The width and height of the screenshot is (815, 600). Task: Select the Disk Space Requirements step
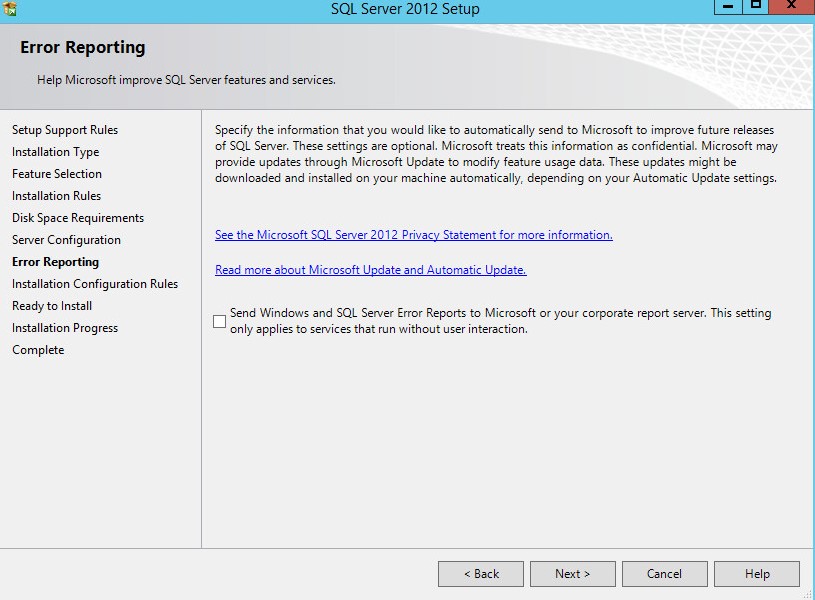click(x=78, y=218)
